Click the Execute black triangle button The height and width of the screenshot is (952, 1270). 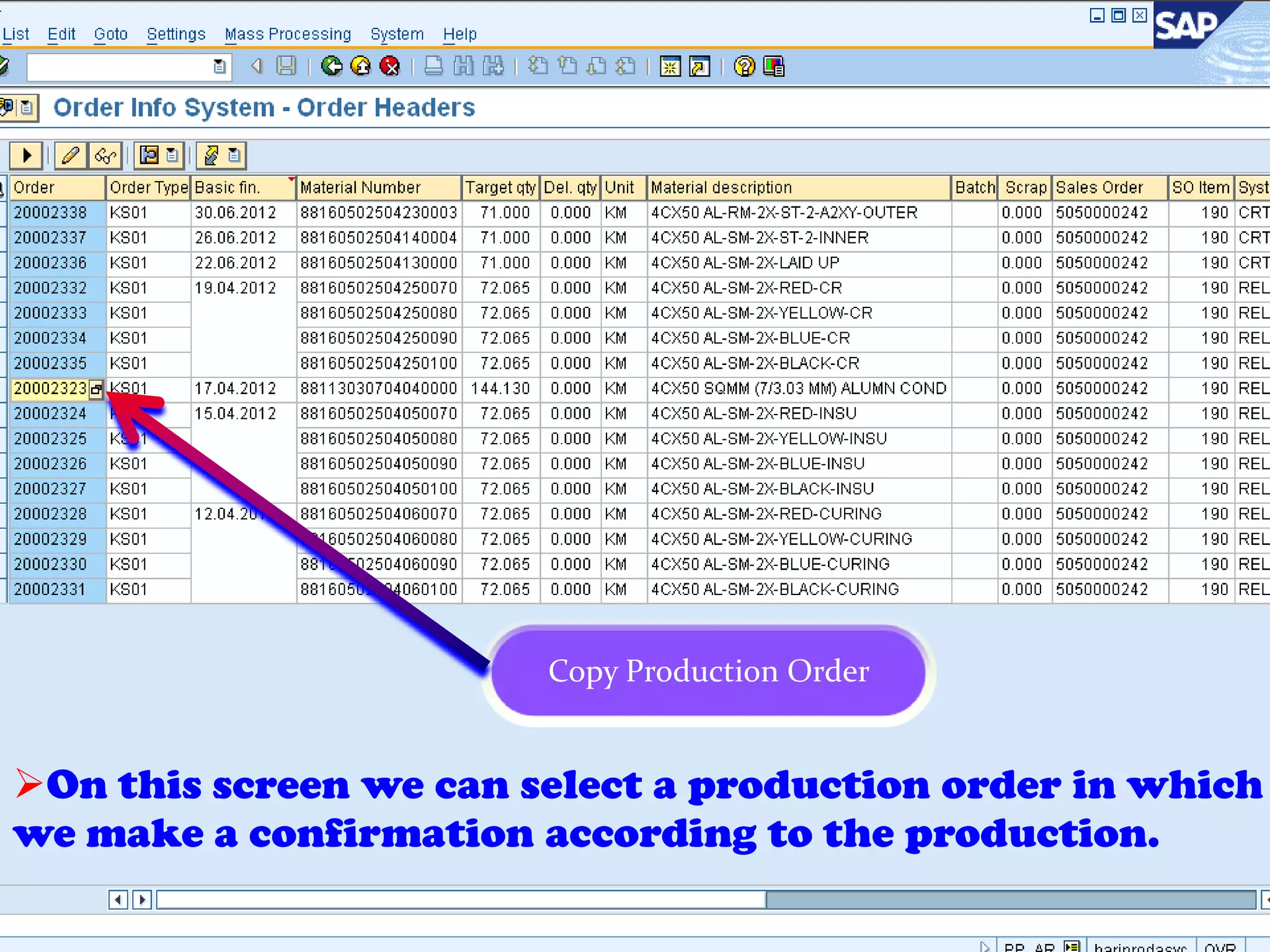coord(26,155)
